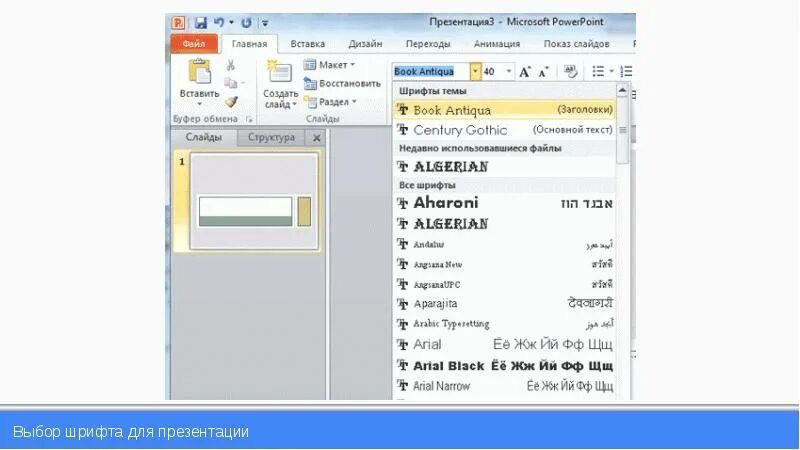Viewport: 800px width, 450px height.
Task: Click the Format Painter brush icon
Action: [x=231, y=102]
